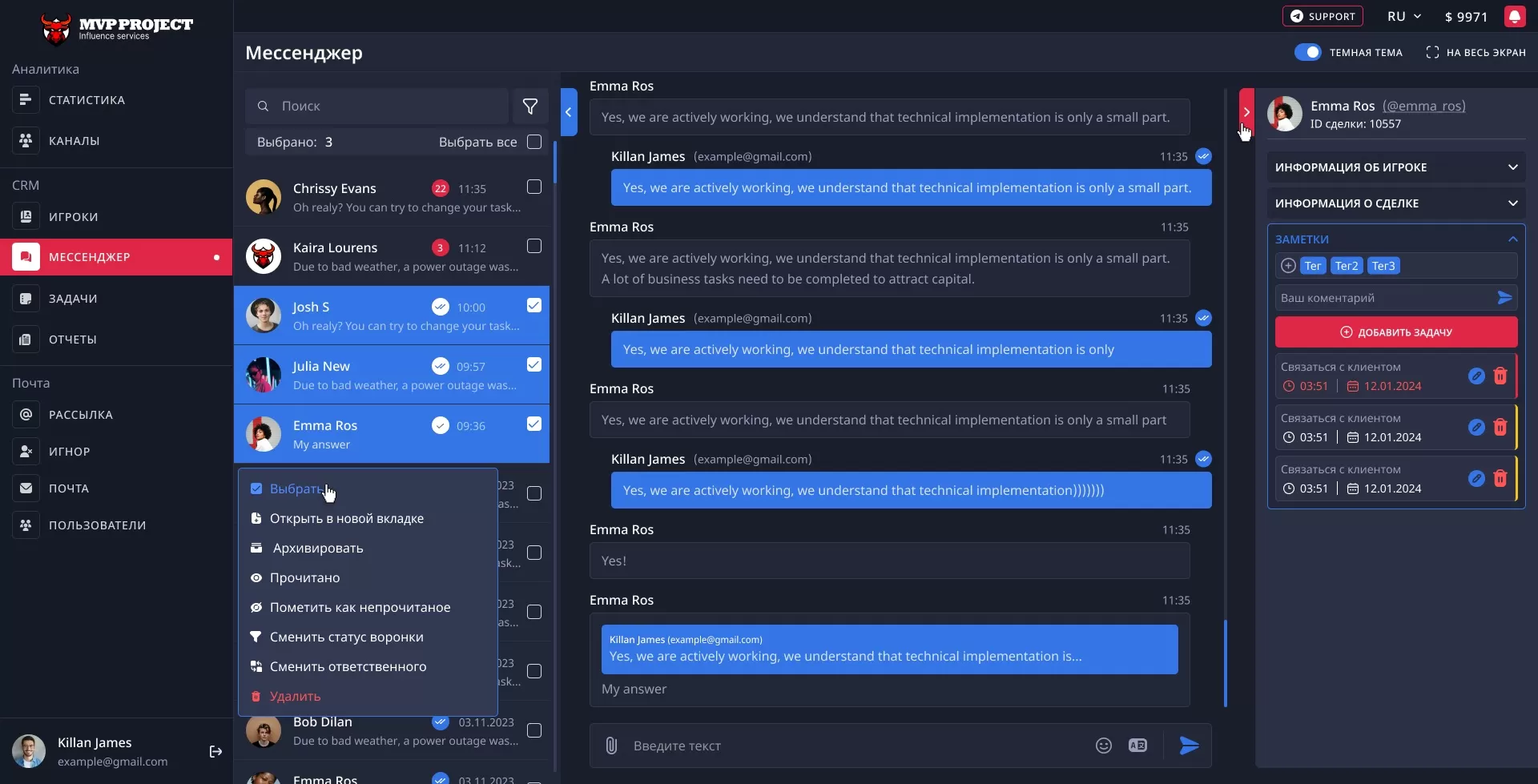Check the Select All checkbox
Viewport: 1538px width, 784px height.
click(x=534, y=142)
